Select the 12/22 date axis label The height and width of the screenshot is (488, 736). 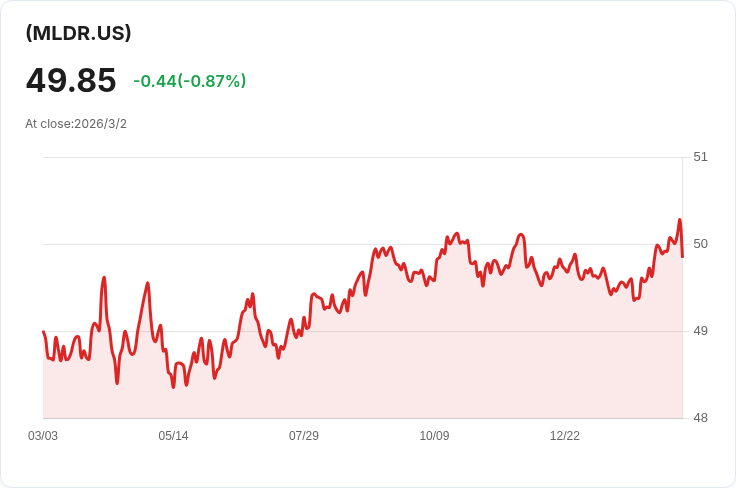(565, 436)
